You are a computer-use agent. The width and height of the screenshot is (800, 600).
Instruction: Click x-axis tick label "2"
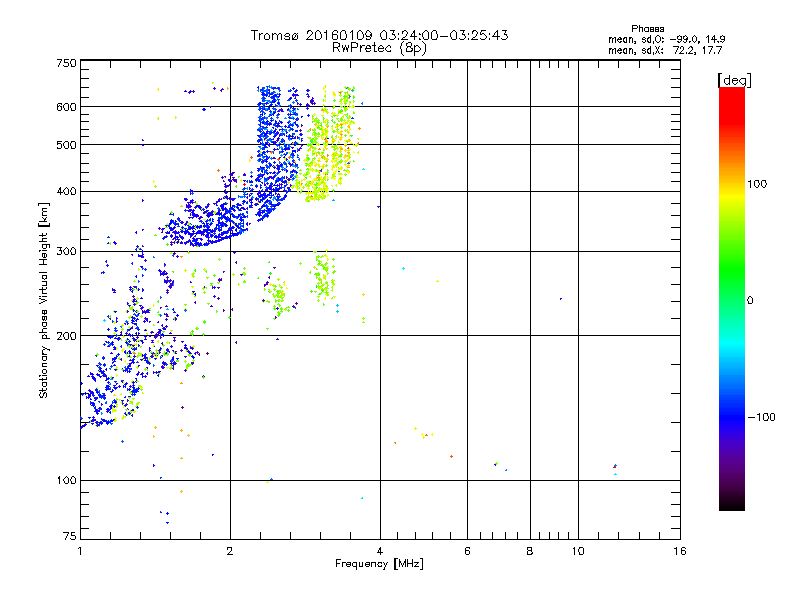click(230, 551)
